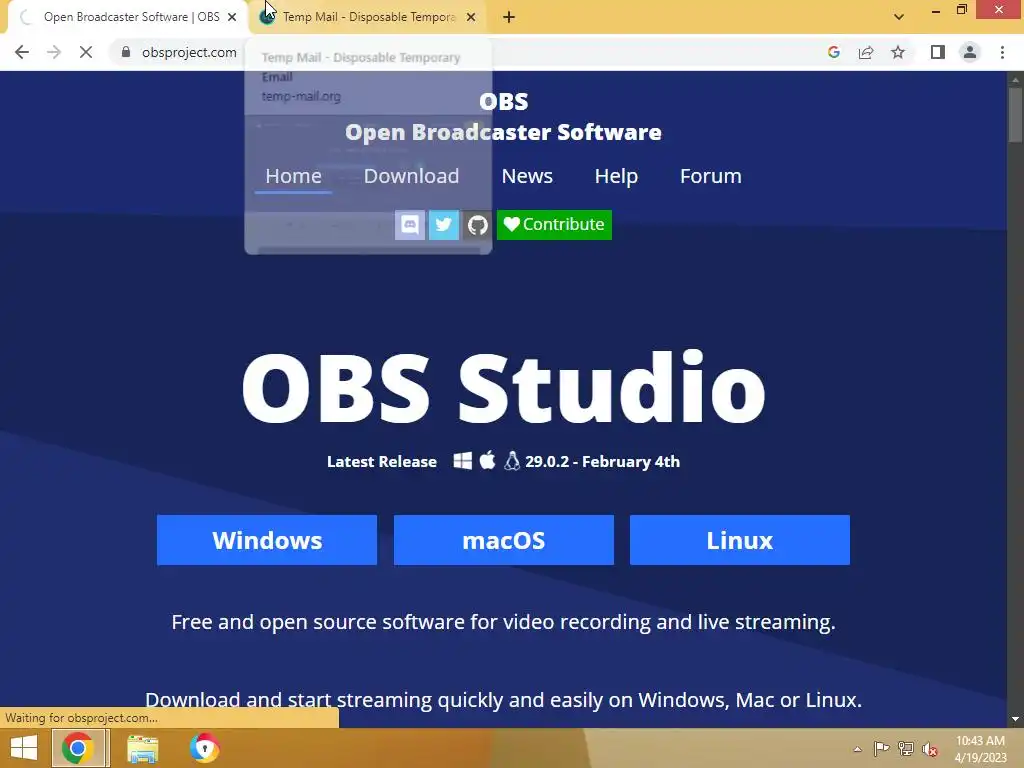This screenshot has width=1024, height=768.
Task: Click the page scrollbar thumb
Action: point(1015,115)
